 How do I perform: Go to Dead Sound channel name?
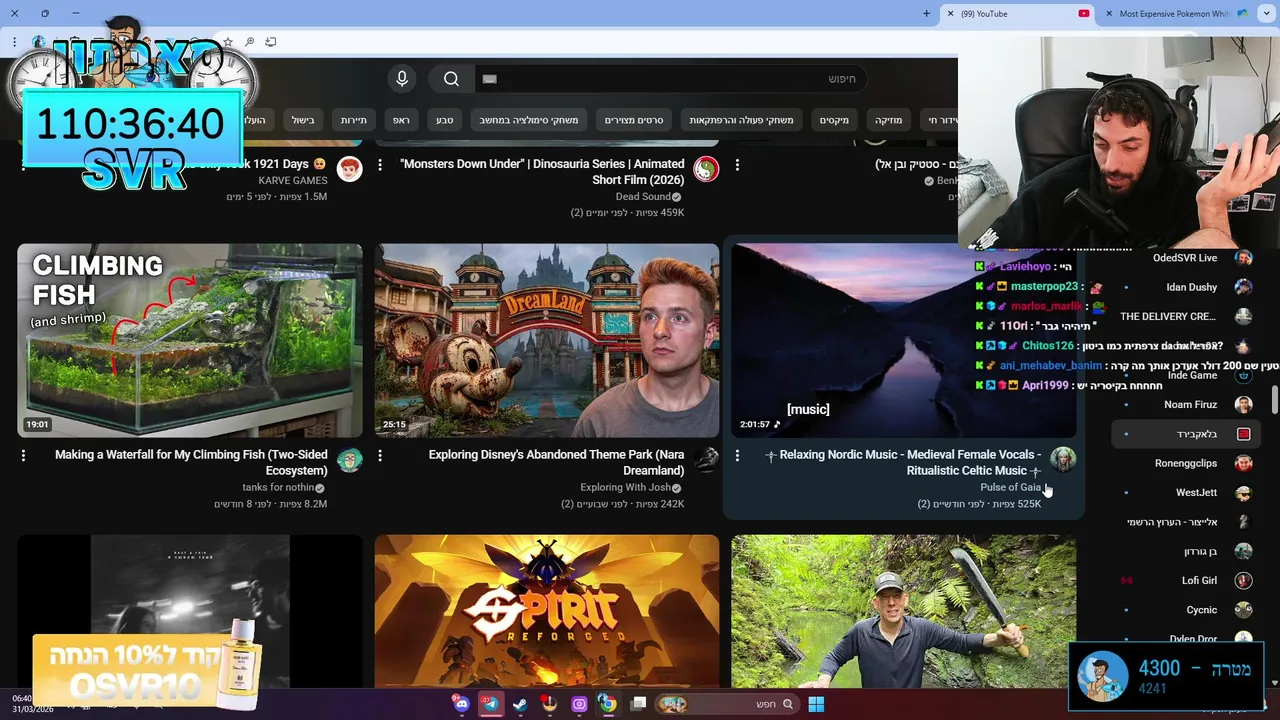(643, 196)
